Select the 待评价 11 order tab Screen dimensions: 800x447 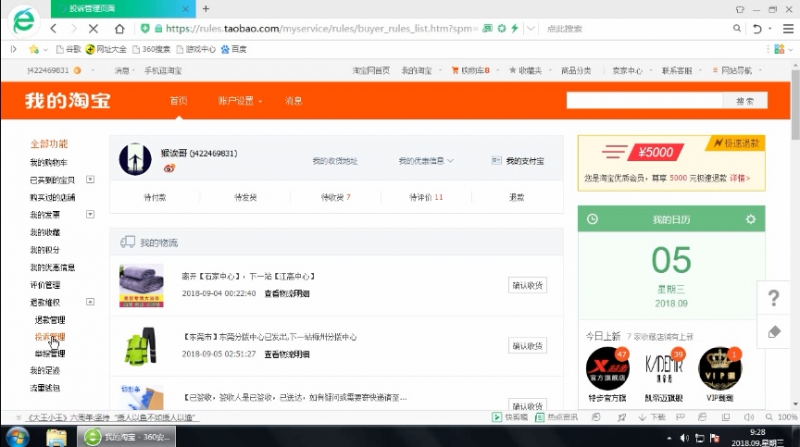426,197
